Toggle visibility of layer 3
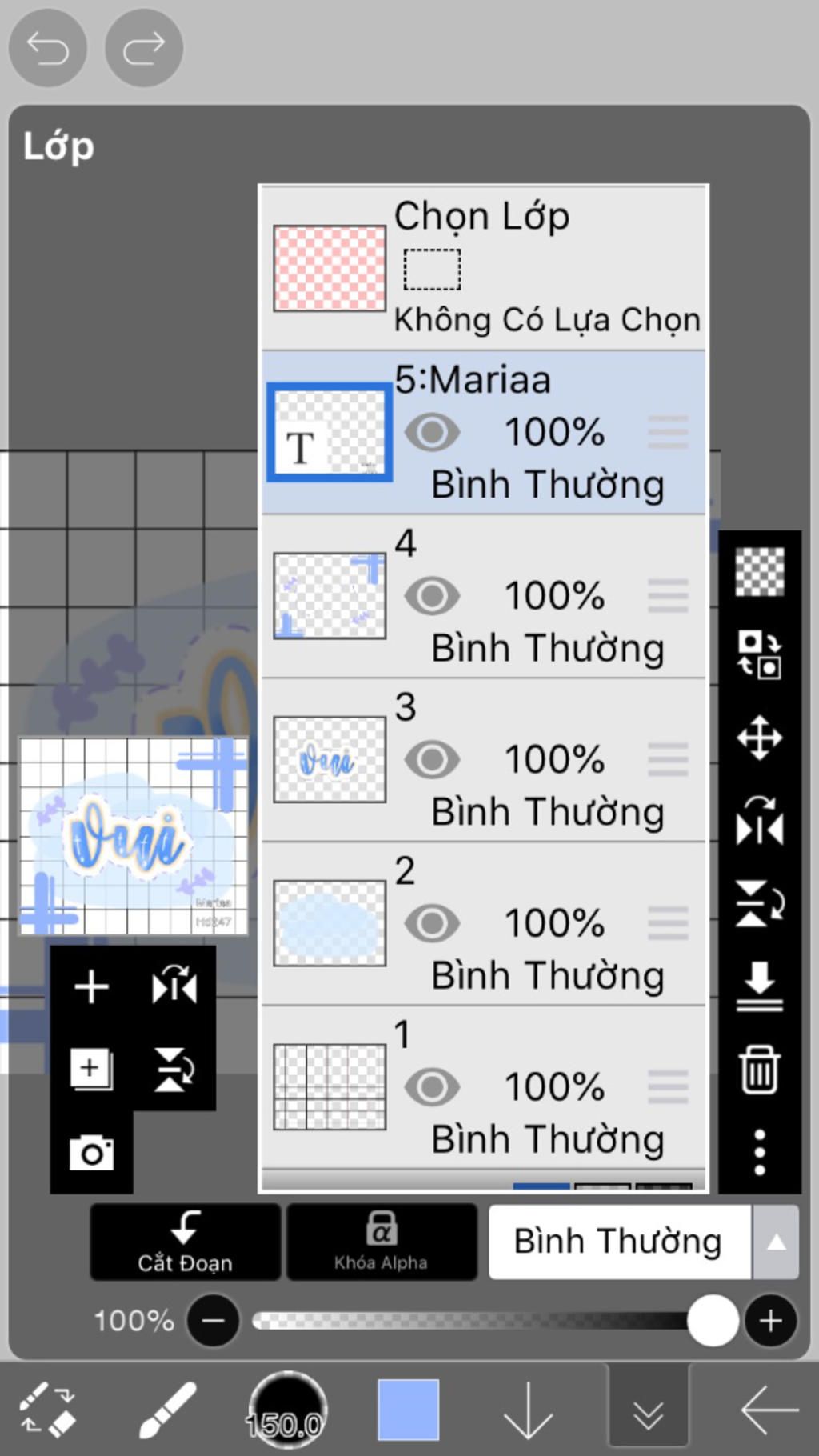This screenshot has width=819, height=1456. pyautogui.click(x=432, y=760)
